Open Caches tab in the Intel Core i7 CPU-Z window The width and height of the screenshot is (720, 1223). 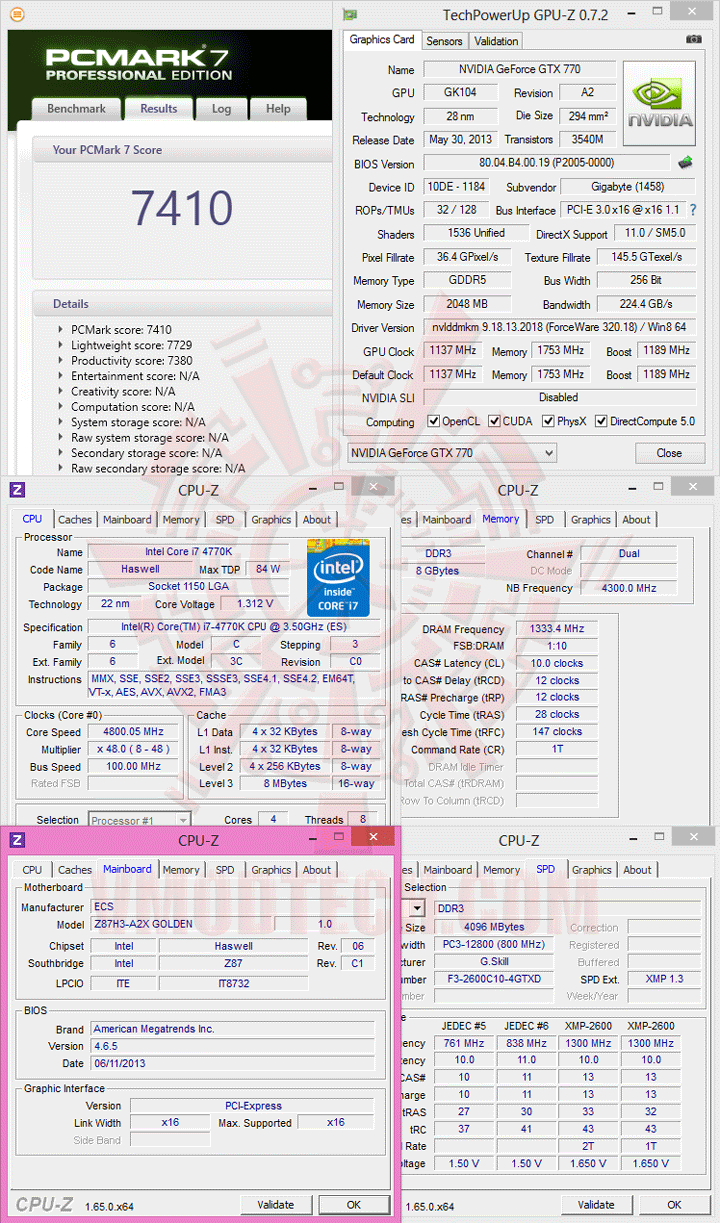(75, 520)
